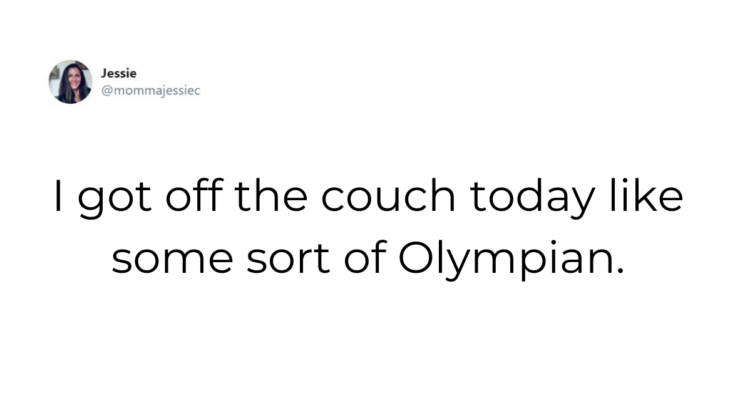The image size is (750, 393).
Task: Click the word "today" in the tweet
Action: [x=532, y=198]
